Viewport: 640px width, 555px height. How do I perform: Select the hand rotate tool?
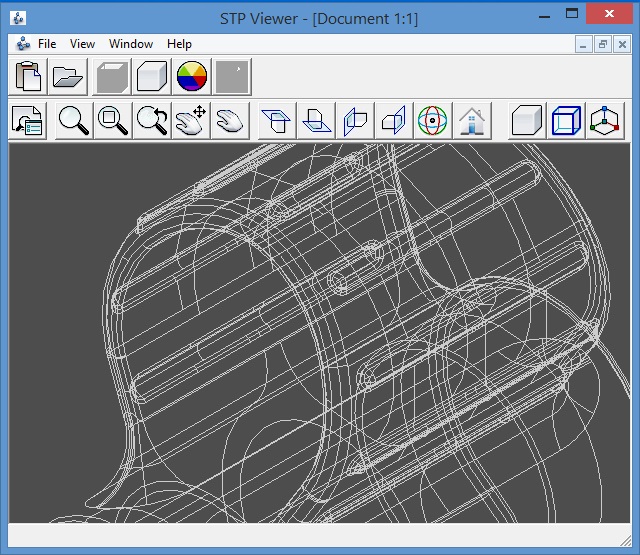(230, 121)
